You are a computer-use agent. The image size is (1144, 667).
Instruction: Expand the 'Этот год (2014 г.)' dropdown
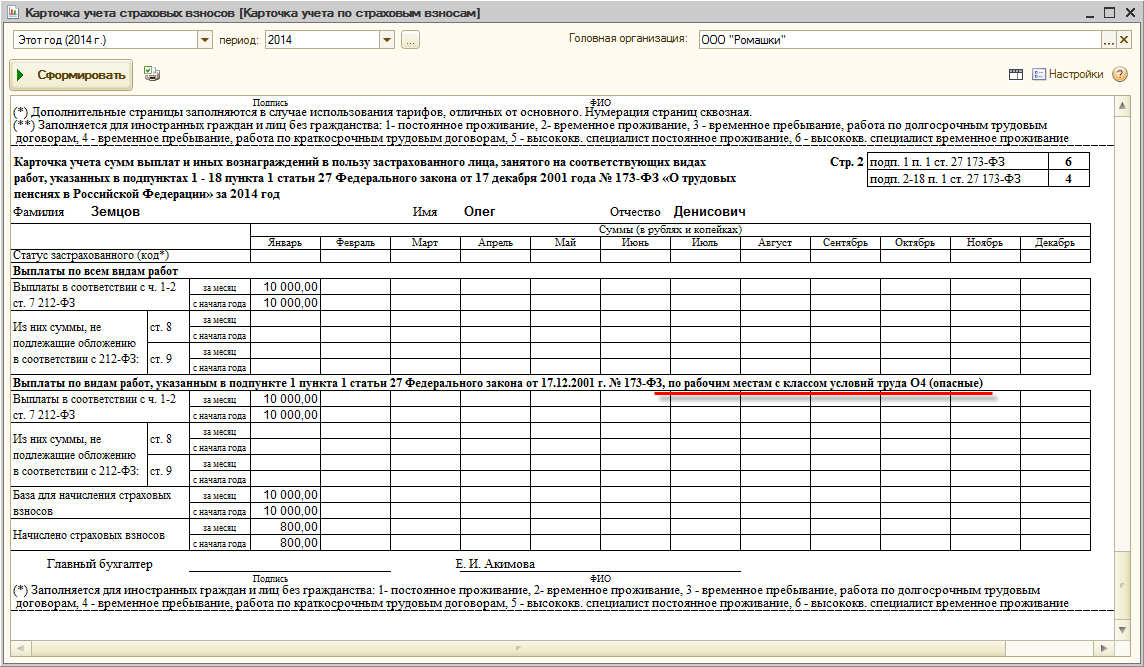click(x=205, y=40)
